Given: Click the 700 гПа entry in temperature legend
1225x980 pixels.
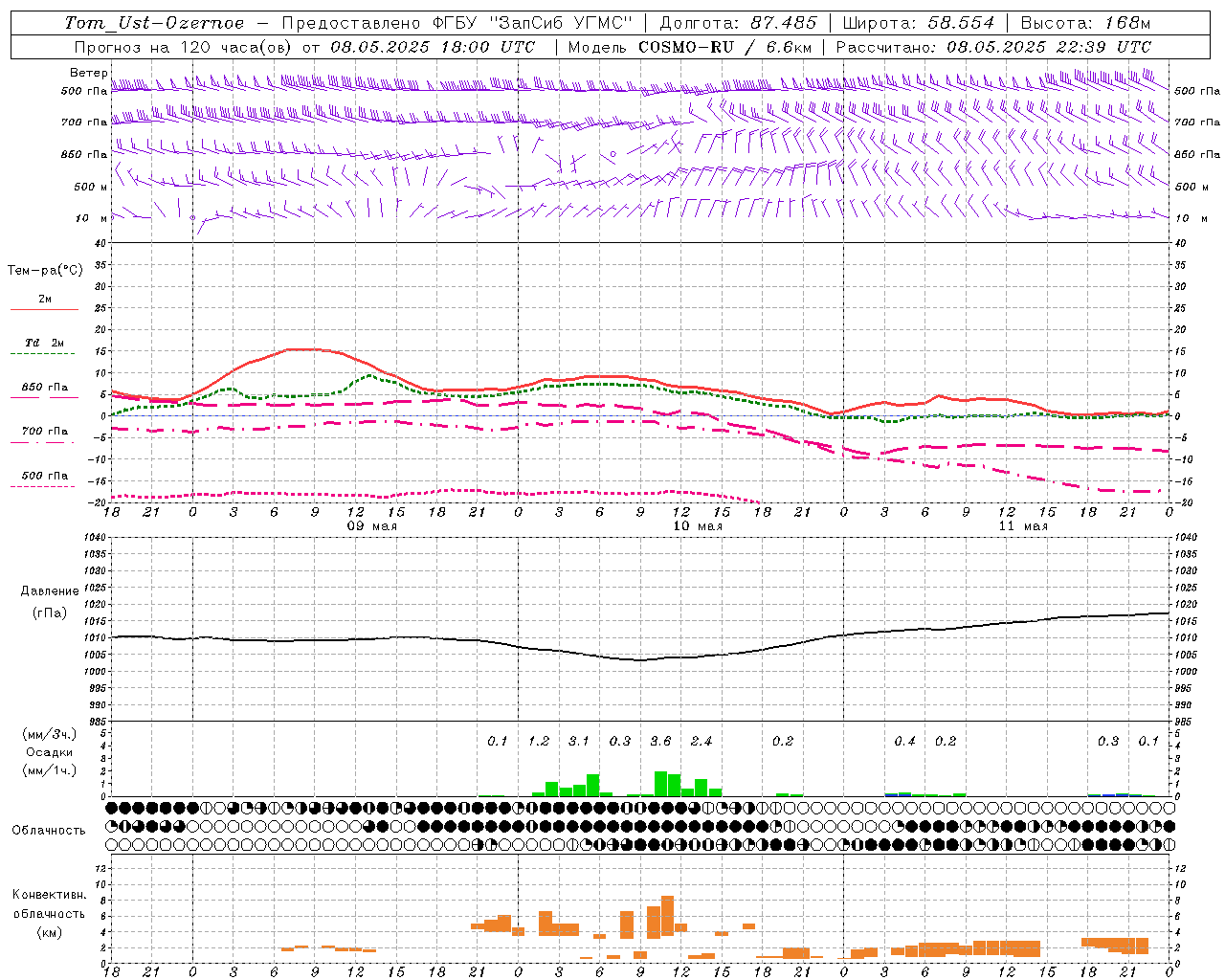Looking at the screenshot, I should point(45,435).
